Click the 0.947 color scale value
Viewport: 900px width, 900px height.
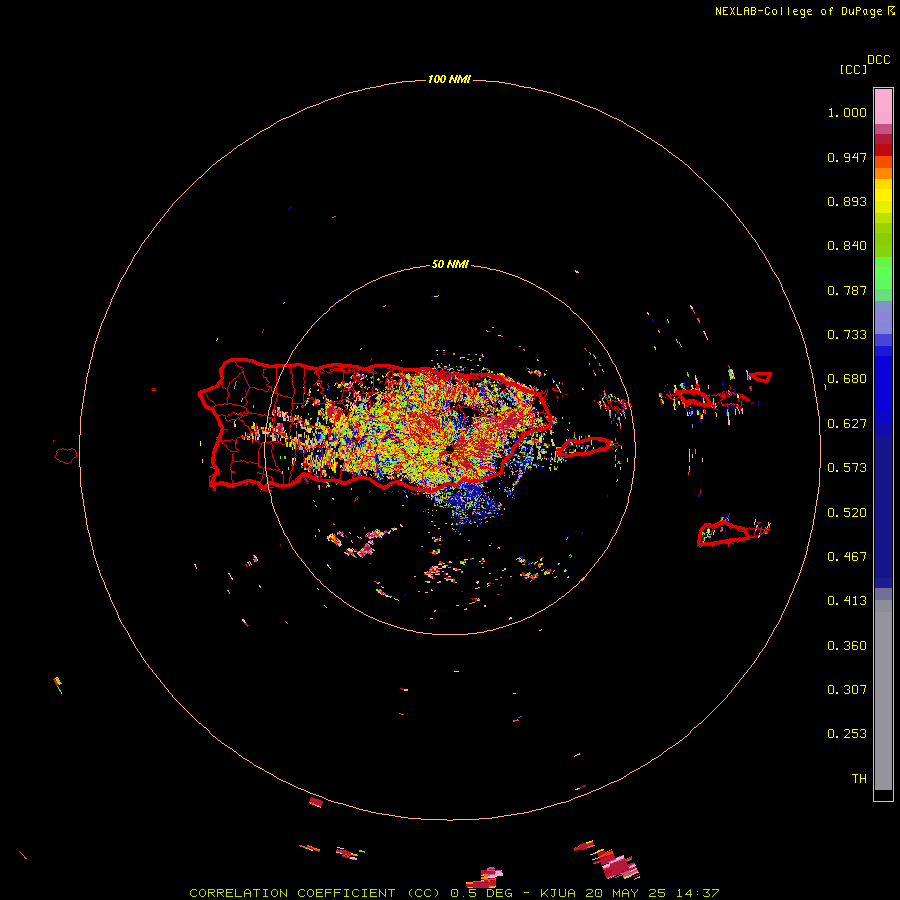pyautogui.click(x=847, y=157)
